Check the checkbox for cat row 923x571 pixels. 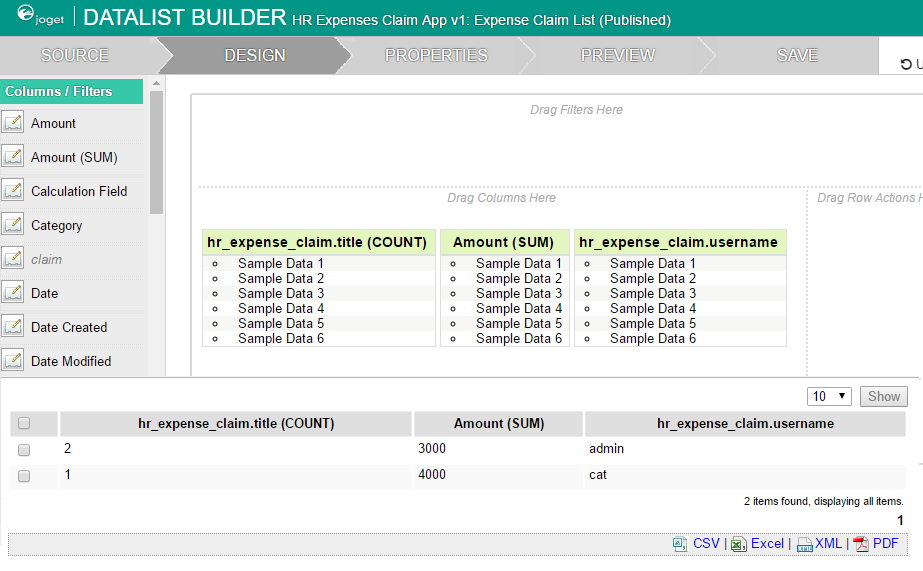(x=24, y=476)
